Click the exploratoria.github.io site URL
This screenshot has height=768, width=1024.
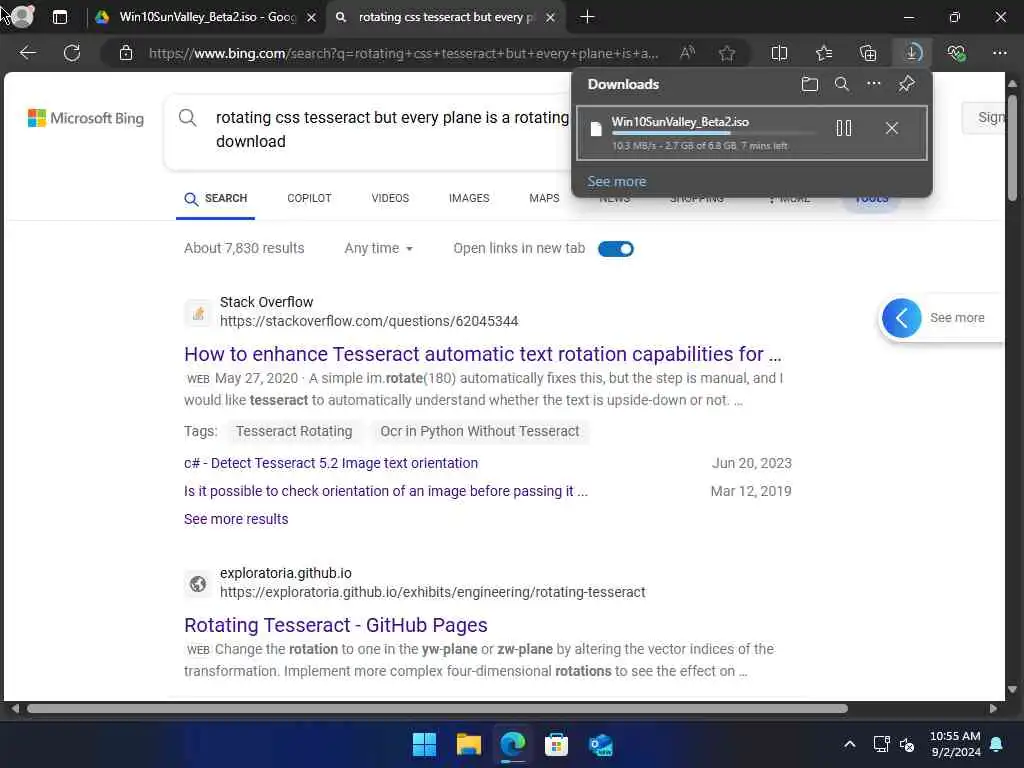point(432,592)
